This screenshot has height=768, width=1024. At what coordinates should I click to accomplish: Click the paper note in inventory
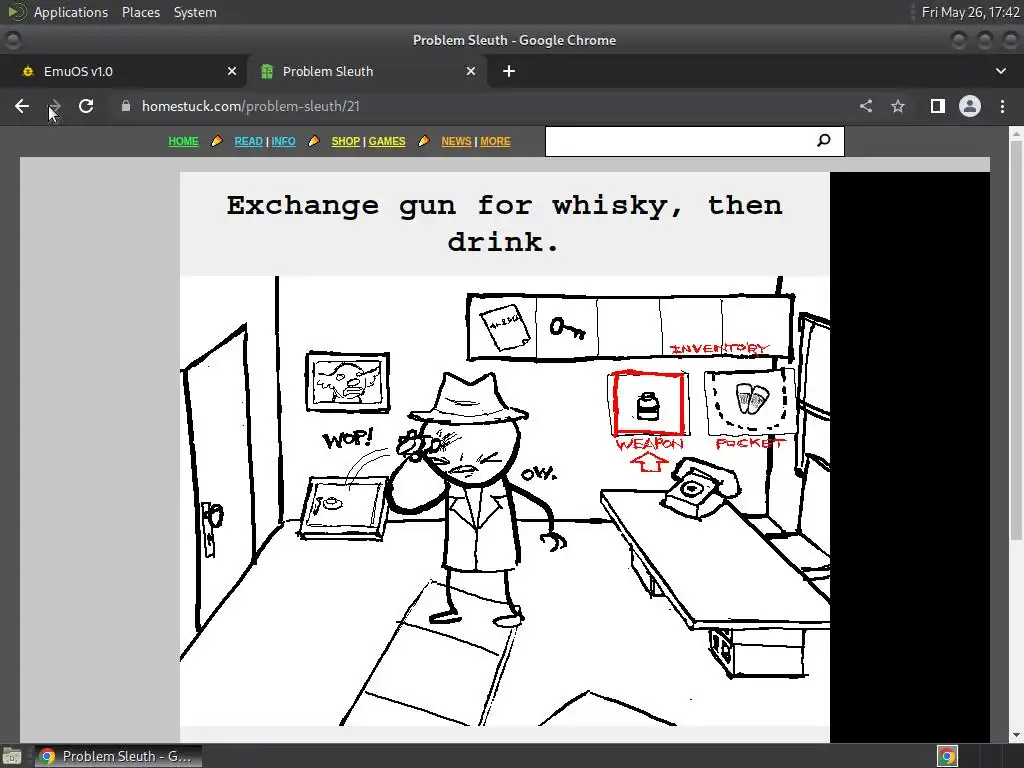point(505,327)
